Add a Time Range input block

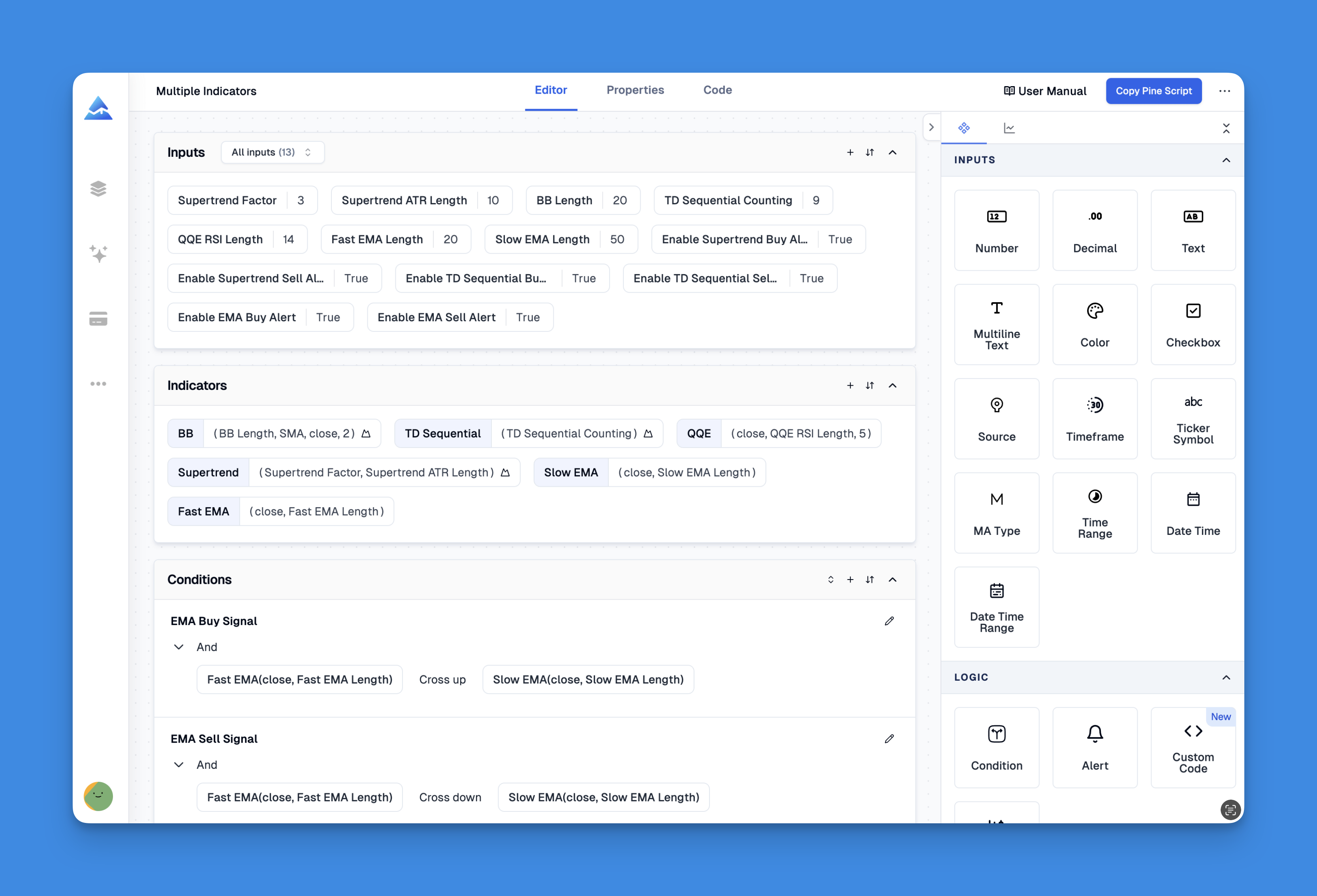tap(1094, 513)
